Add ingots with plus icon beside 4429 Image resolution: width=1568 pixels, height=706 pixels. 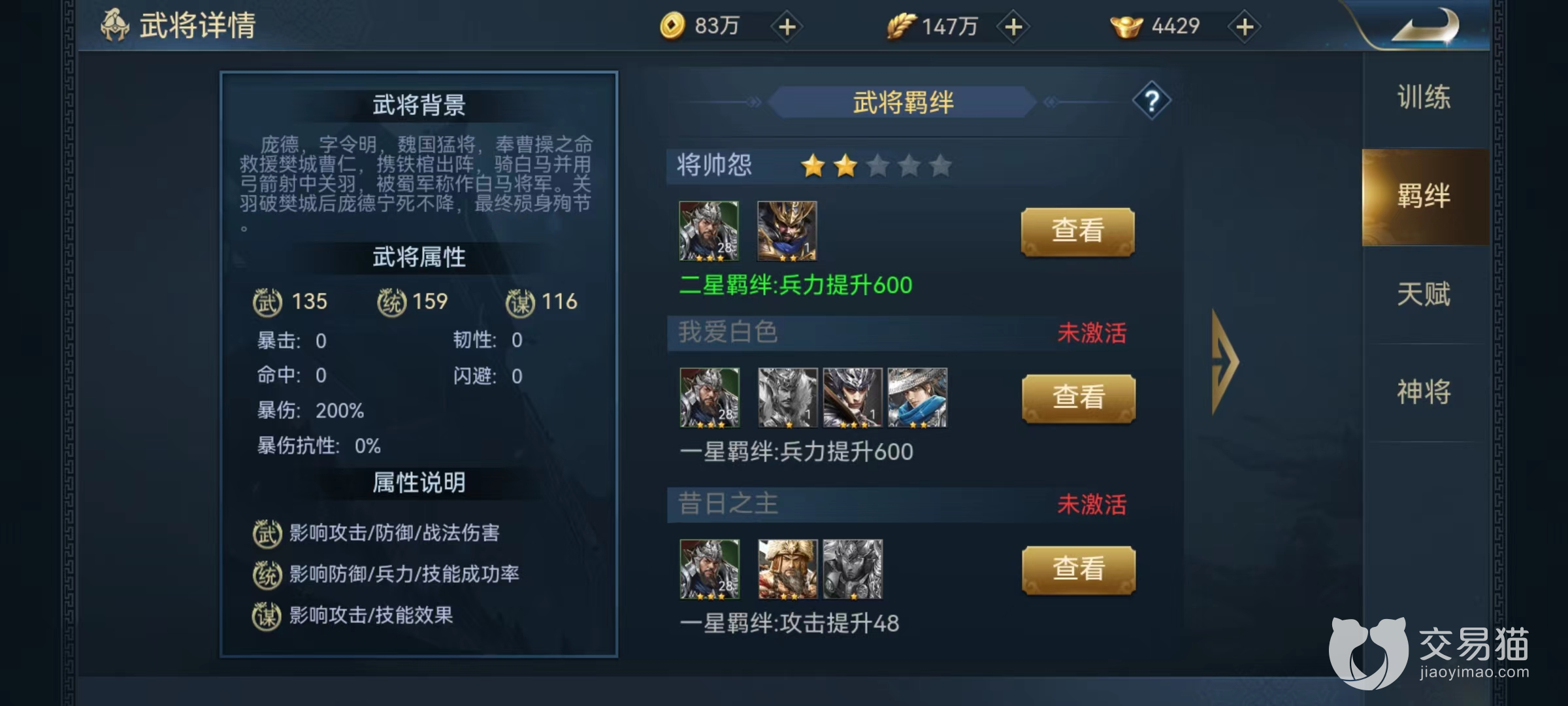pos(1245,27)
